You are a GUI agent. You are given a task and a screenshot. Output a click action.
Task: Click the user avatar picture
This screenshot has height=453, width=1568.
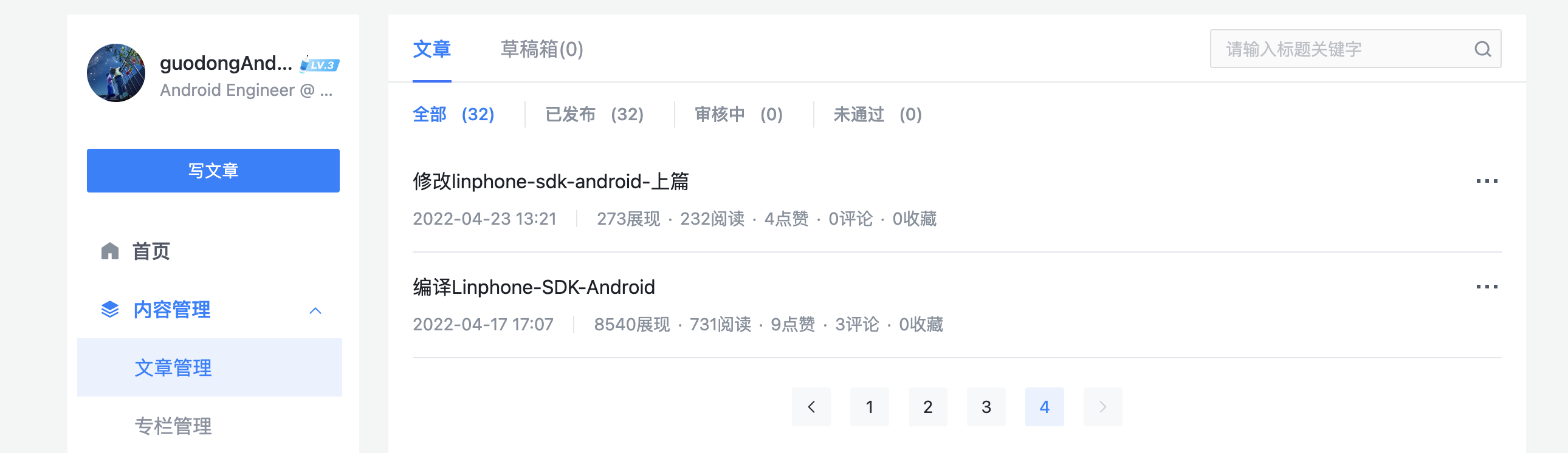(116, 73)
